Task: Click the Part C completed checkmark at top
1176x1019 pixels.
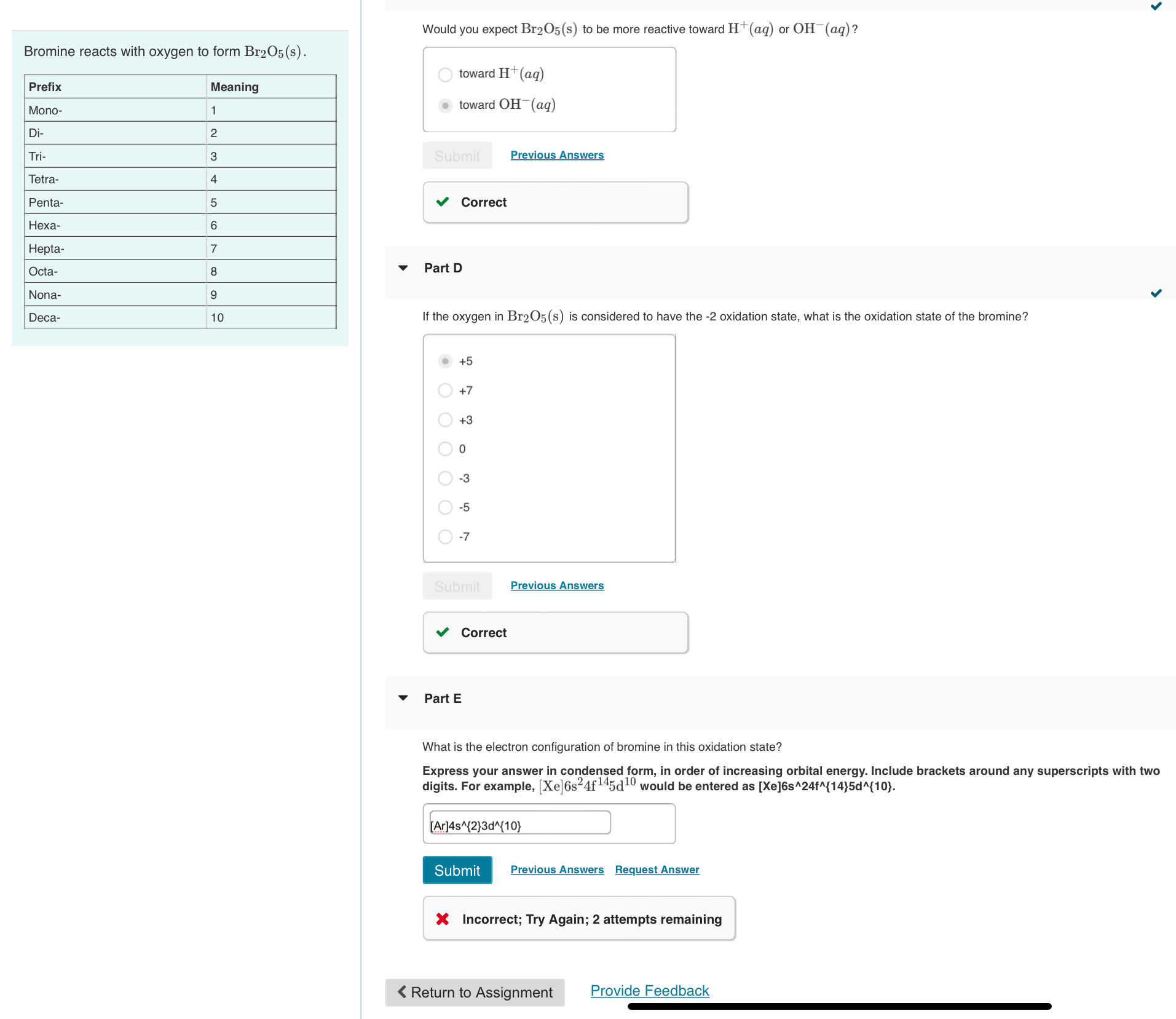Action: click(1156, 6)
